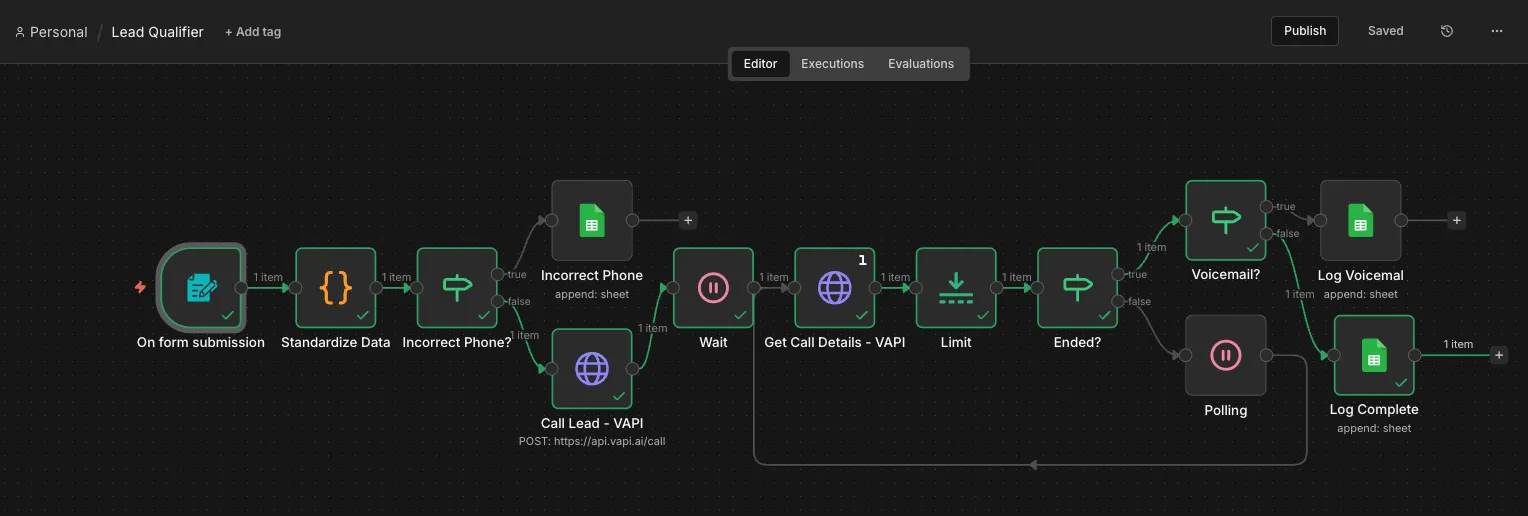Click the 'Incorrect Phone?' node label

[x=457, y=342]
